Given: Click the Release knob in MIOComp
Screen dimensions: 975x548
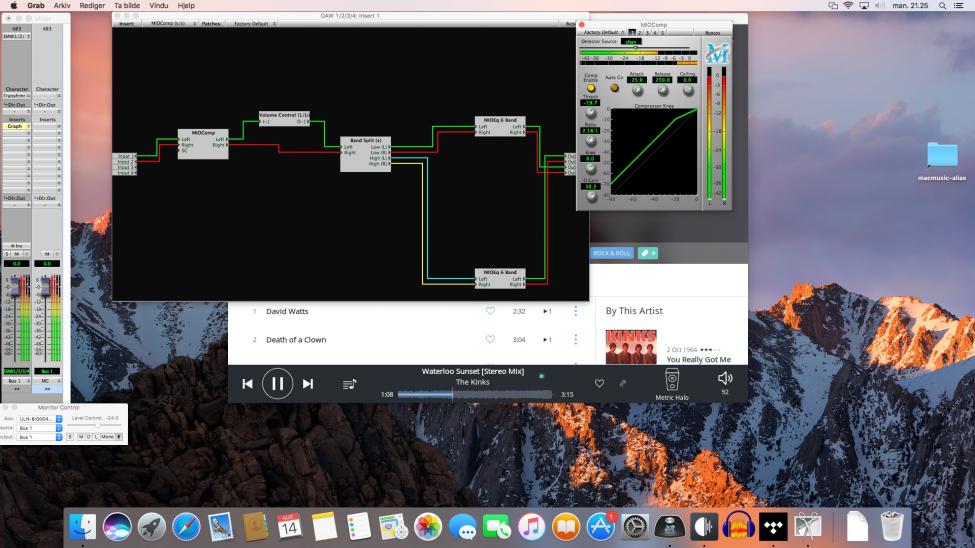Looking at the screenshot, I should 663,91.
